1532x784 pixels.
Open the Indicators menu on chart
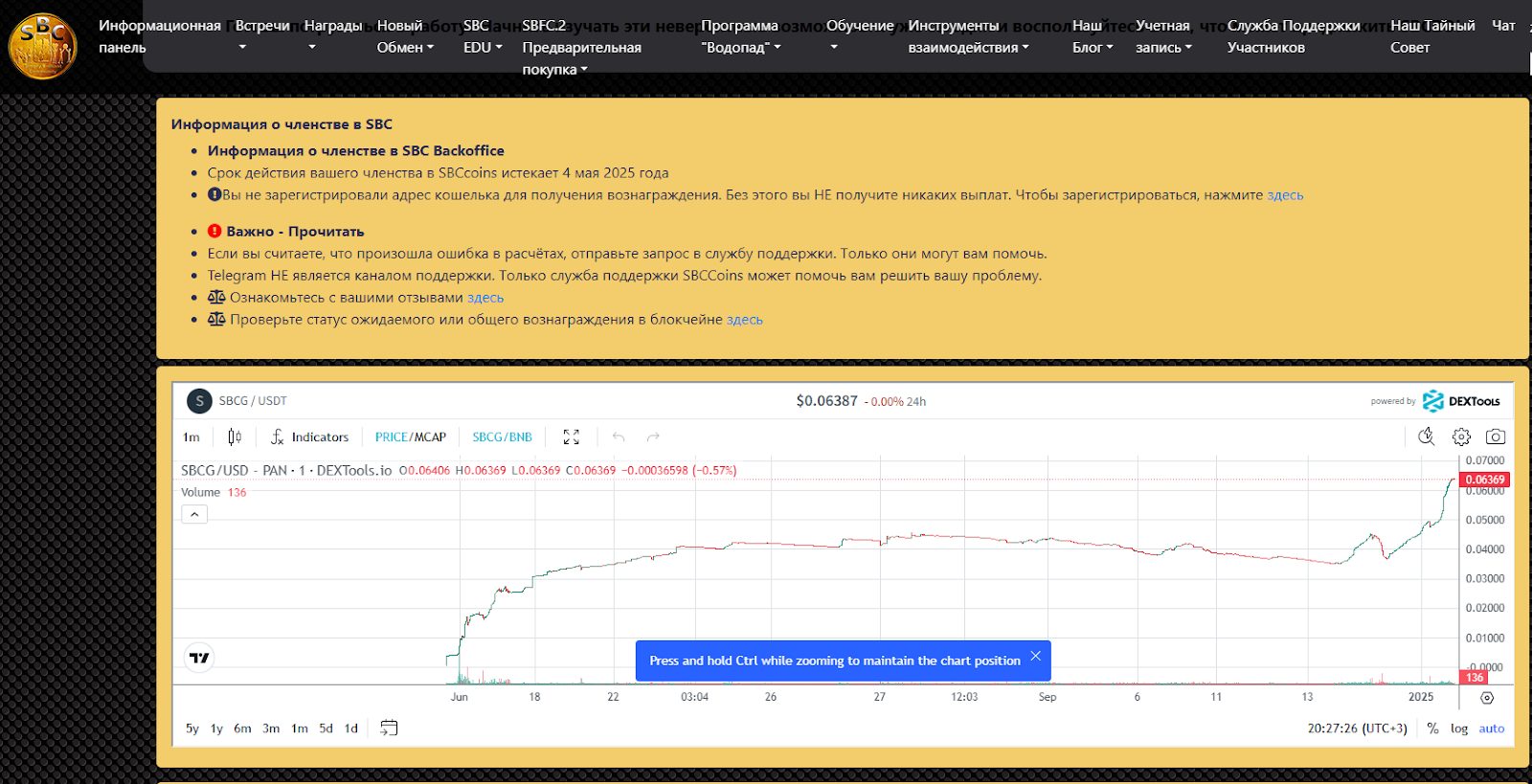click(310, 437)
